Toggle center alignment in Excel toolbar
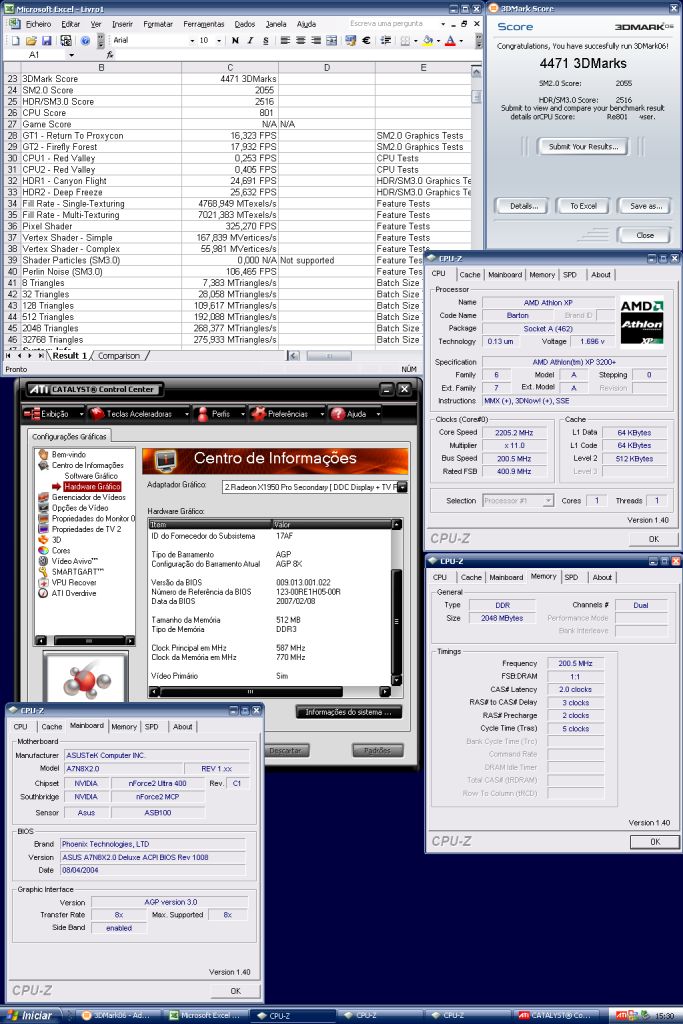 pos(300,40)
